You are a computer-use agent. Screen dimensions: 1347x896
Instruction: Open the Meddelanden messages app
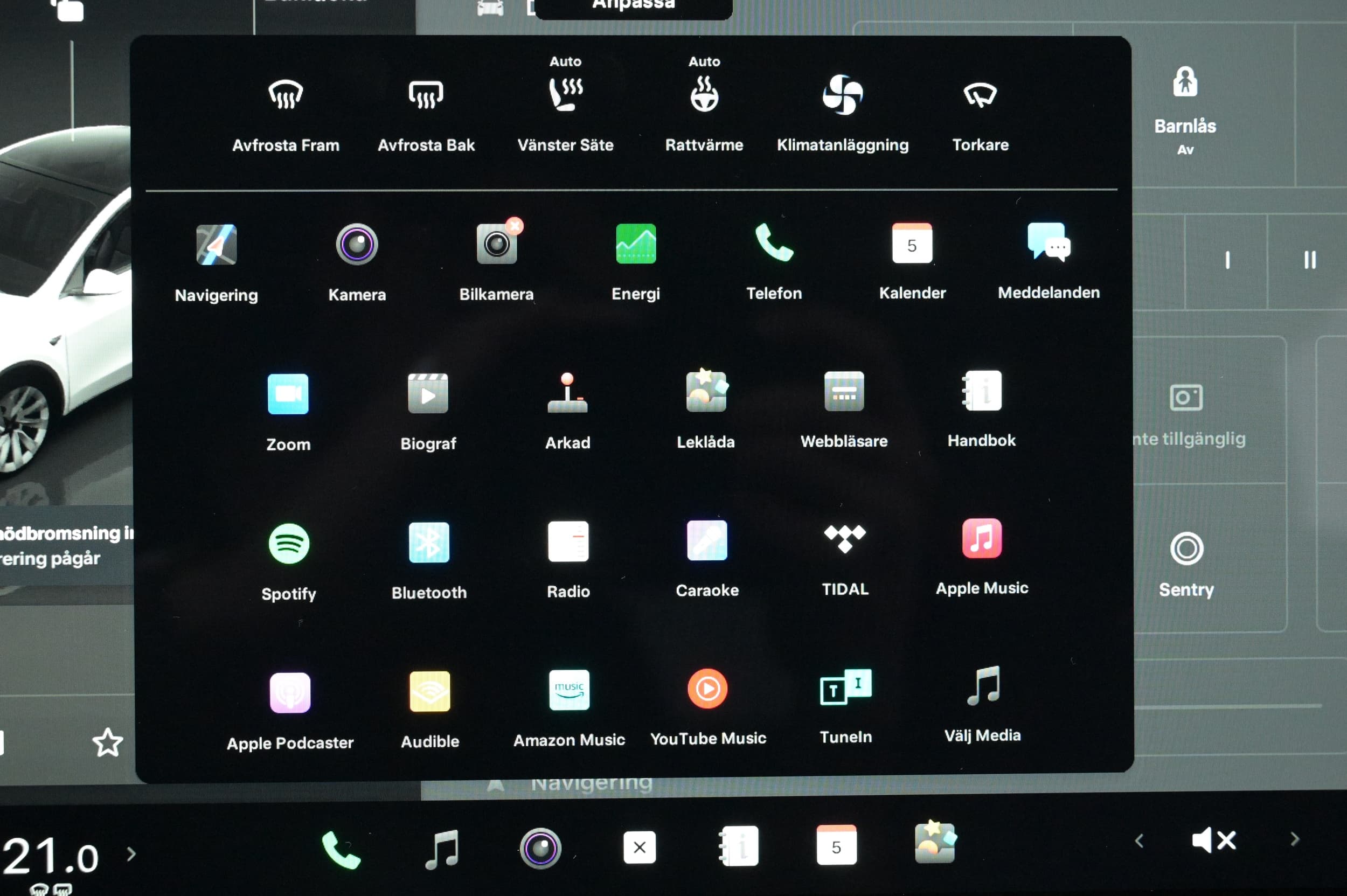click(1049, 261)
